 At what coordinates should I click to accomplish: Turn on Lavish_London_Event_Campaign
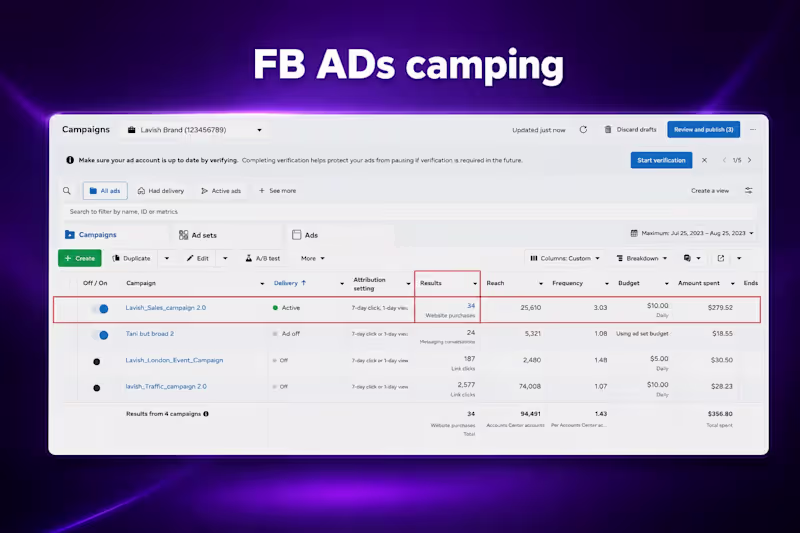coord(96,362)
